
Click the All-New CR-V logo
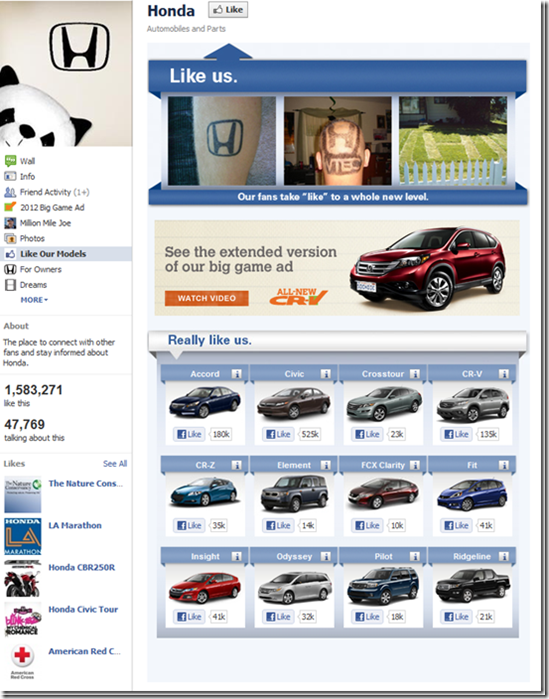(x=298, y=297)
